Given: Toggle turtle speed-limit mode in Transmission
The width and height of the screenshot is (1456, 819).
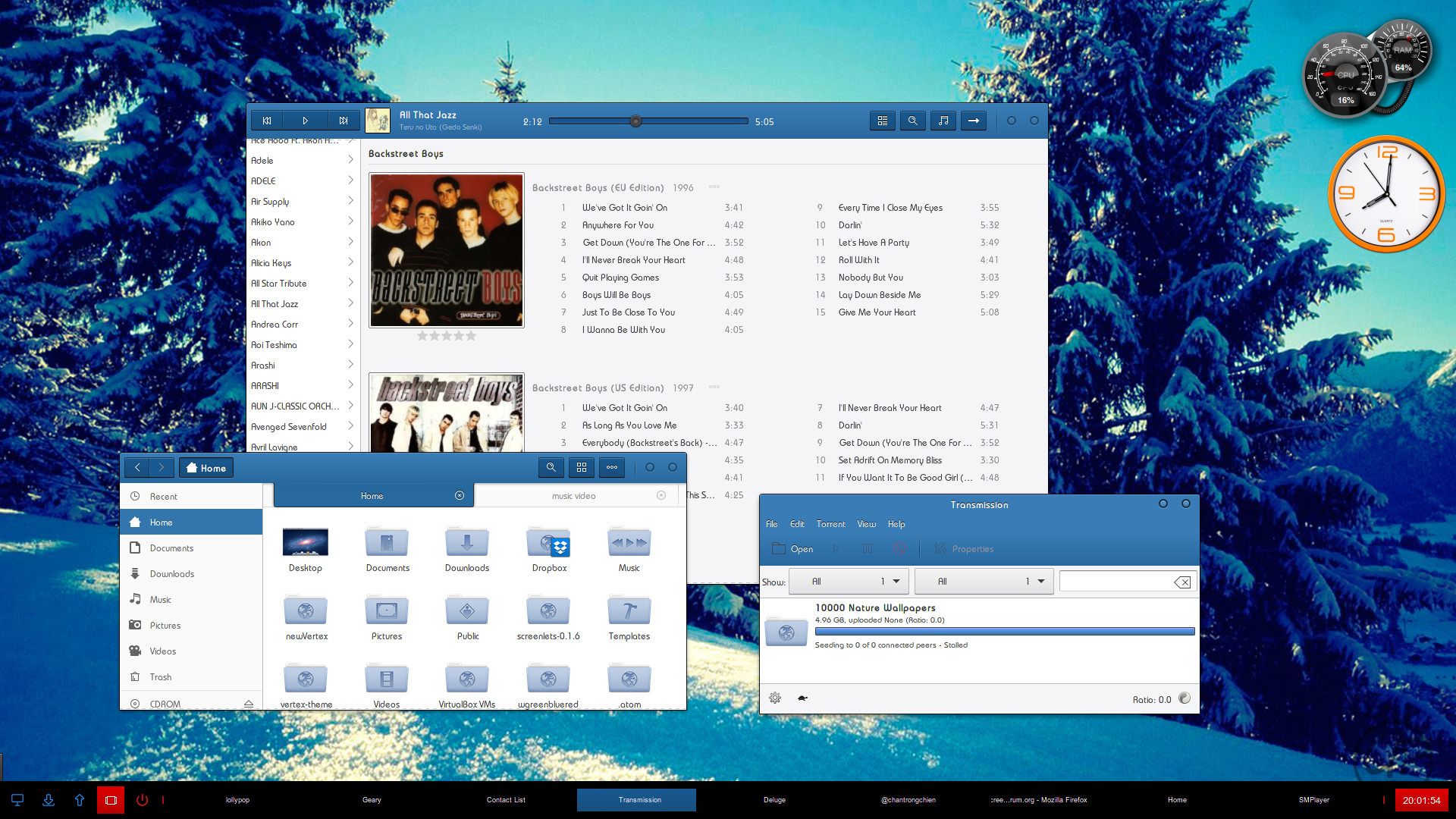Looking at the screenshot, I should 802,698.
